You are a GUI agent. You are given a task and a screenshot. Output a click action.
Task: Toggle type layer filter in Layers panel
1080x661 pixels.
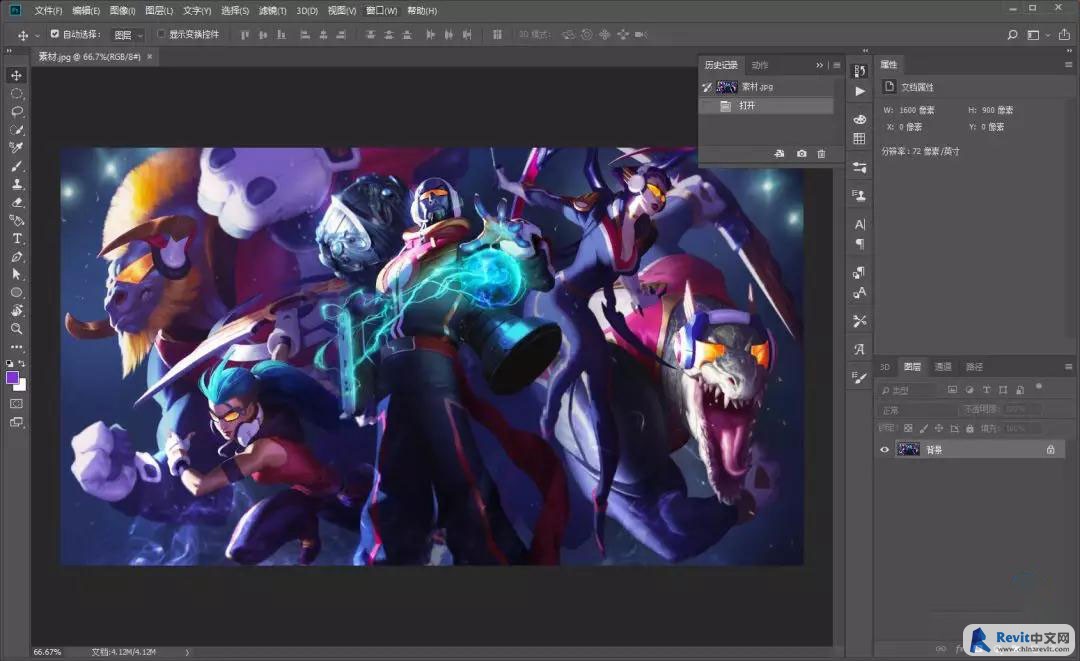tap(986, 390)
